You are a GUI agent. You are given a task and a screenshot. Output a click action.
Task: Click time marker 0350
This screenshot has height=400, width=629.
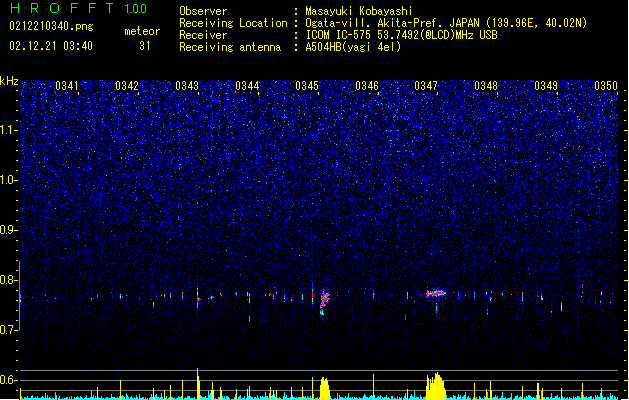pyautogui.click(x=606, y=86)
